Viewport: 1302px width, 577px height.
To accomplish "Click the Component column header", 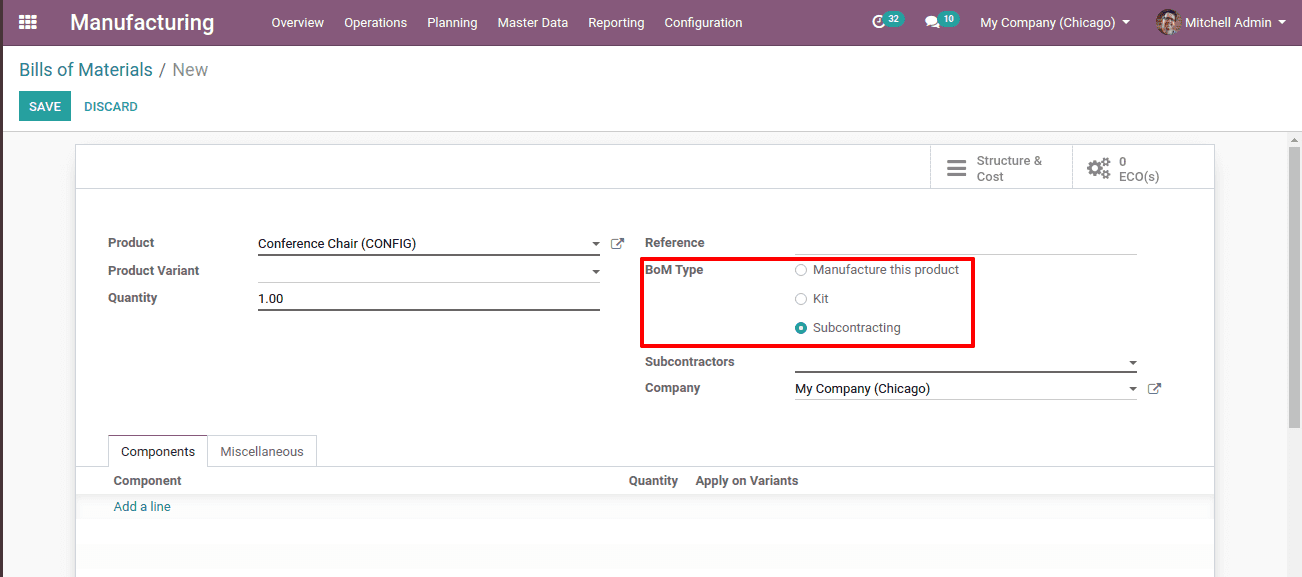I will pyautogui.click(x=148, y=481).
